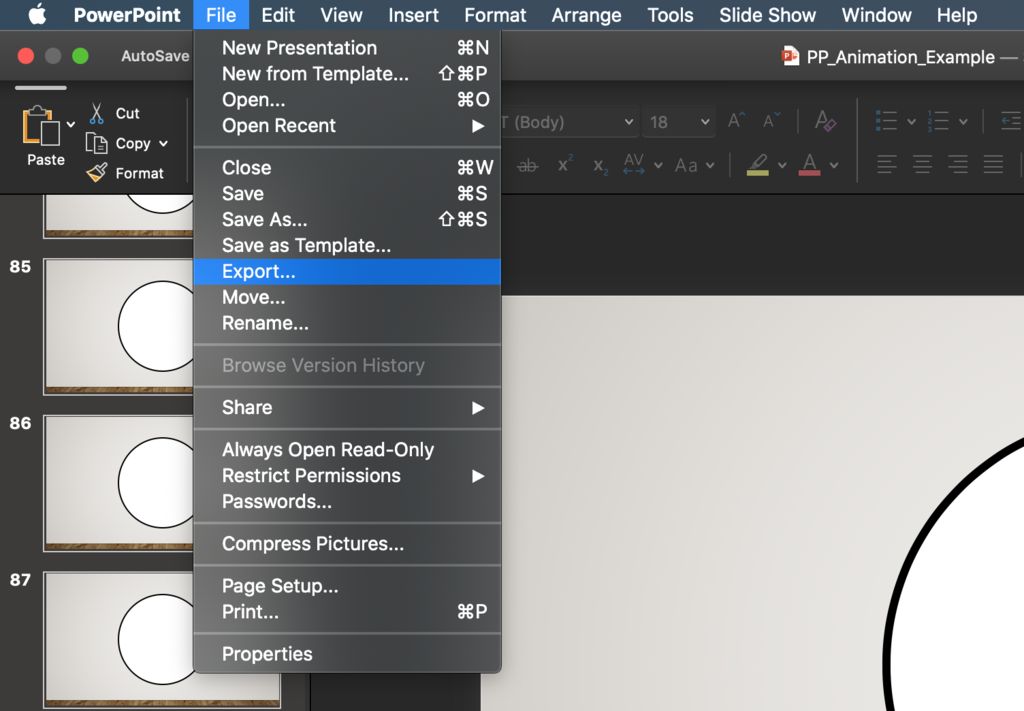
Task: Click Decrease Font Size icon
Action: pyautogui.click(x=771, y=121)
